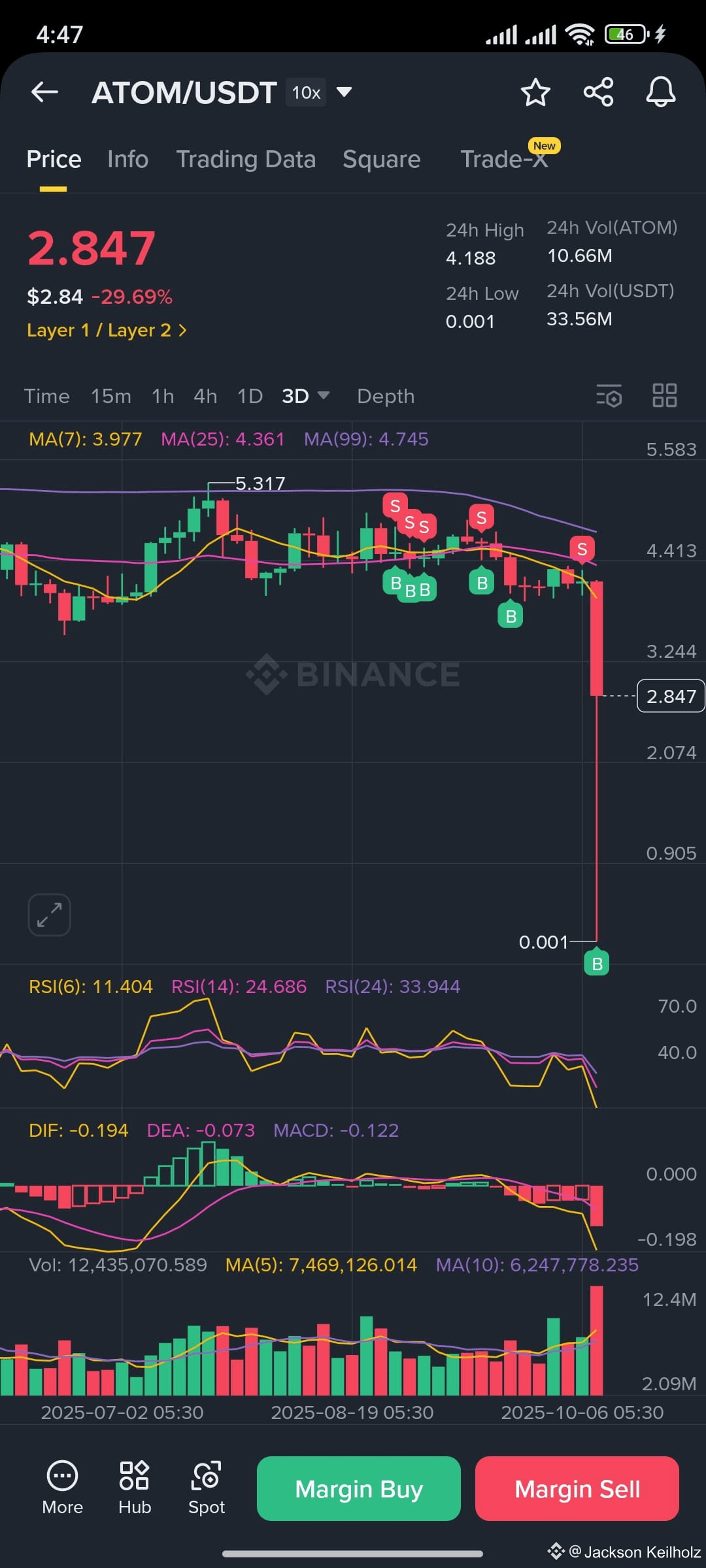Screen dimensions: 706x1568
Task: Tap the Vol: 12,435,070.589 label
Action: click(x=118, y=1265)
